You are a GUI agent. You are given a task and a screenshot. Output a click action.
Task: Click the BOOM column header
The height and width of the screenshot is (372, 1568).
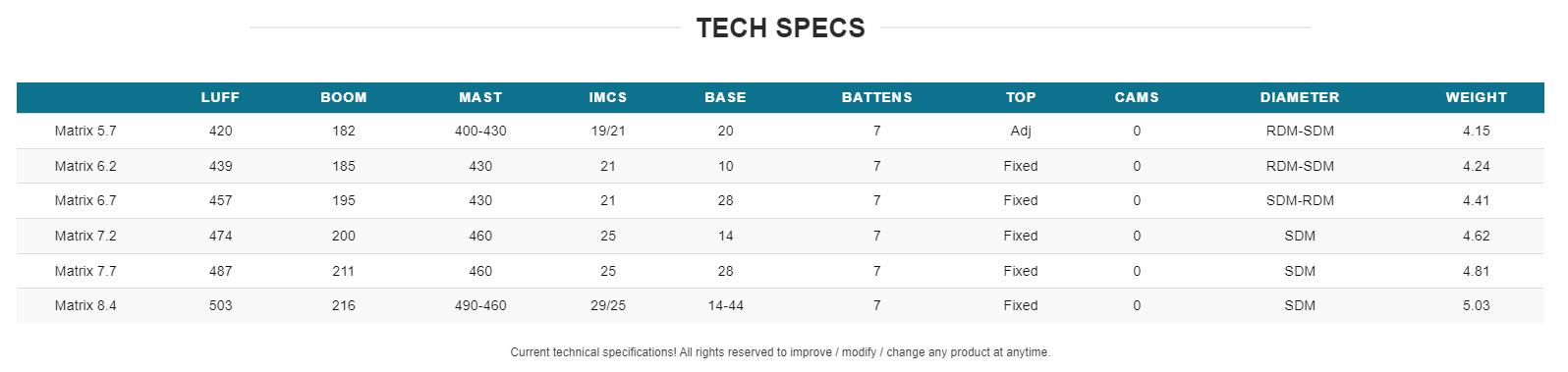344,97
